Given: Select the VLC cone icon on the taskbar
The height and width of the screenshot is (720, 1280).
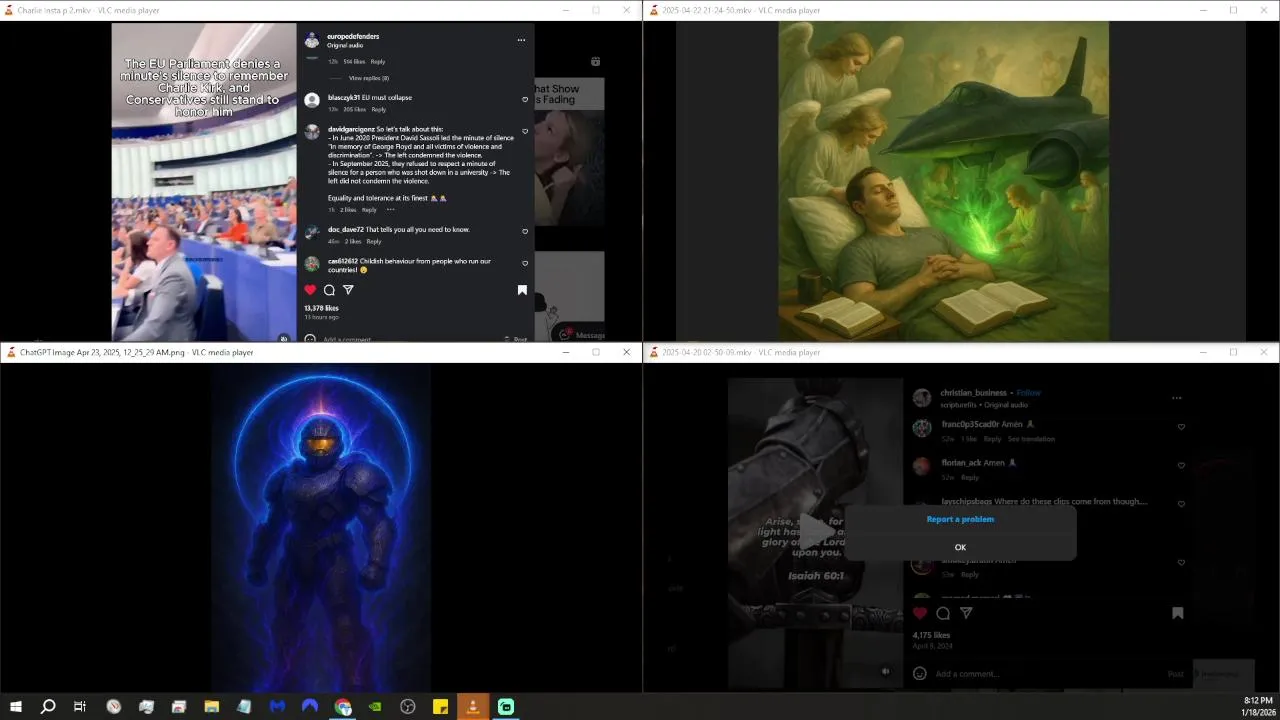Looking at the screenshot, I should 473,707.
